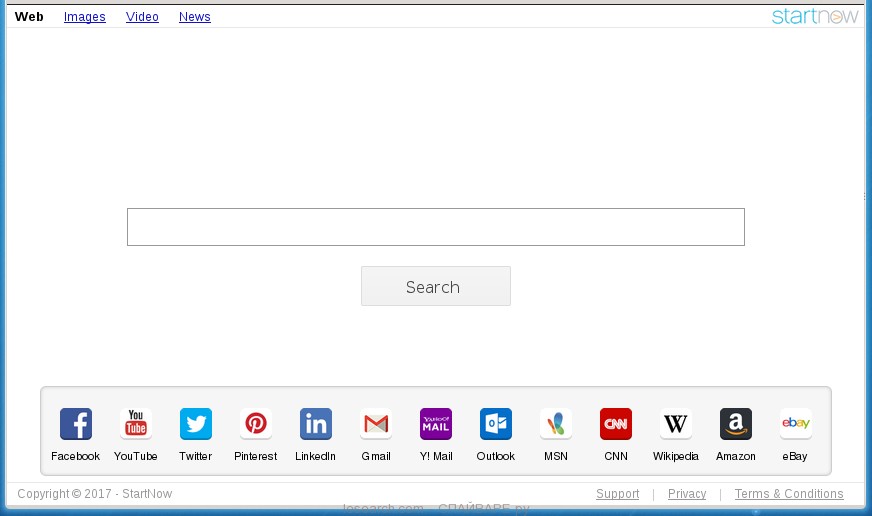
Task: Focus the main search text box
Action: point(436,227)
